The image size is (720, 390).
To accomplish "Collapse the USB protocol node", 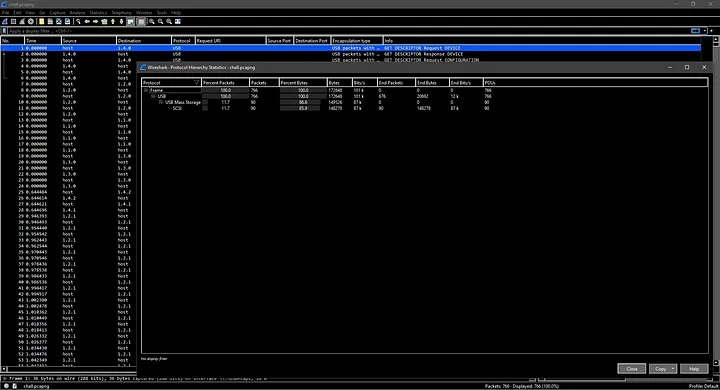I will [153, 96].
